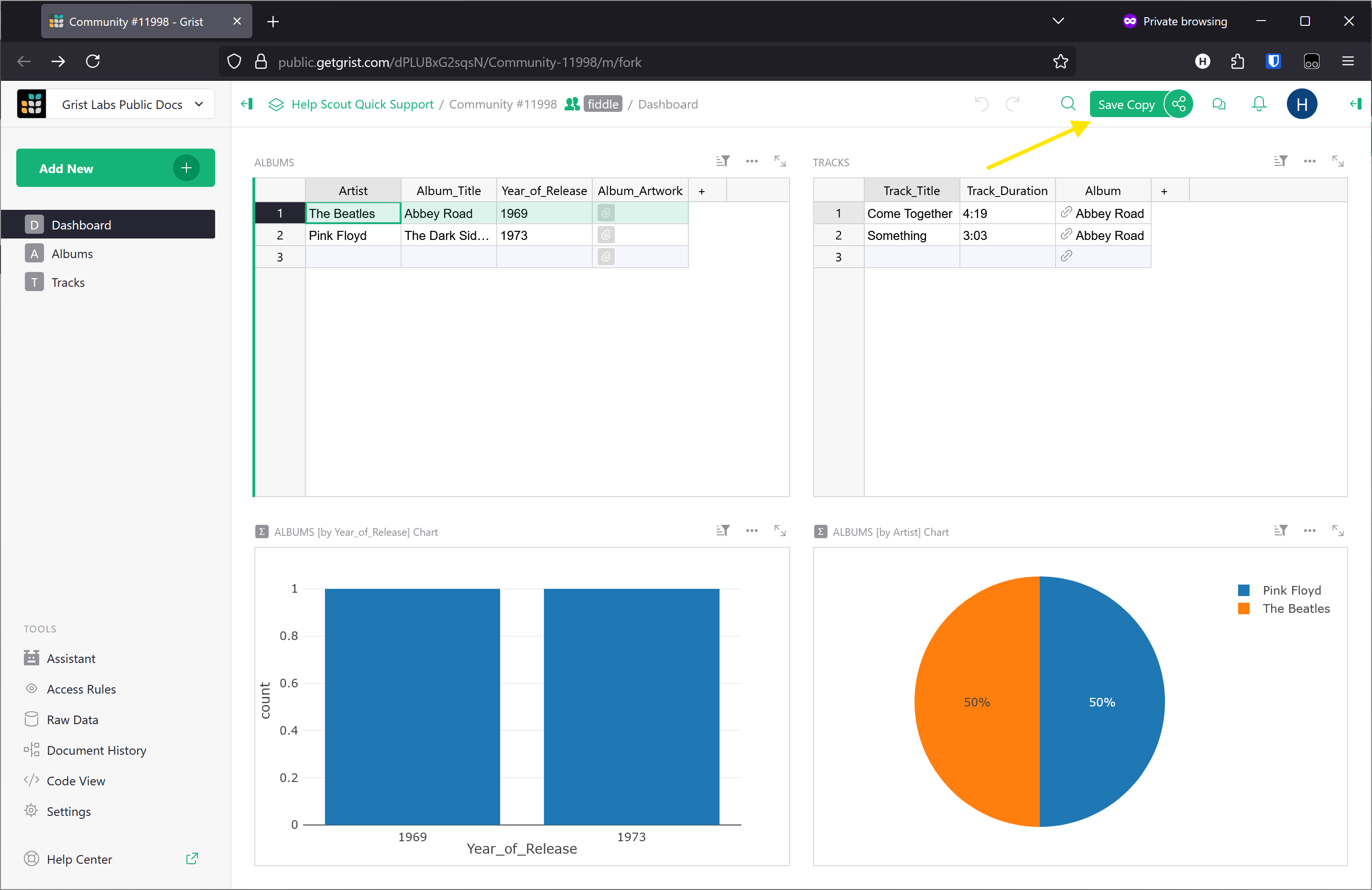Open the three-dot menu of the ALBUMS [by Artist] Chart

(x=1309, y=531)
